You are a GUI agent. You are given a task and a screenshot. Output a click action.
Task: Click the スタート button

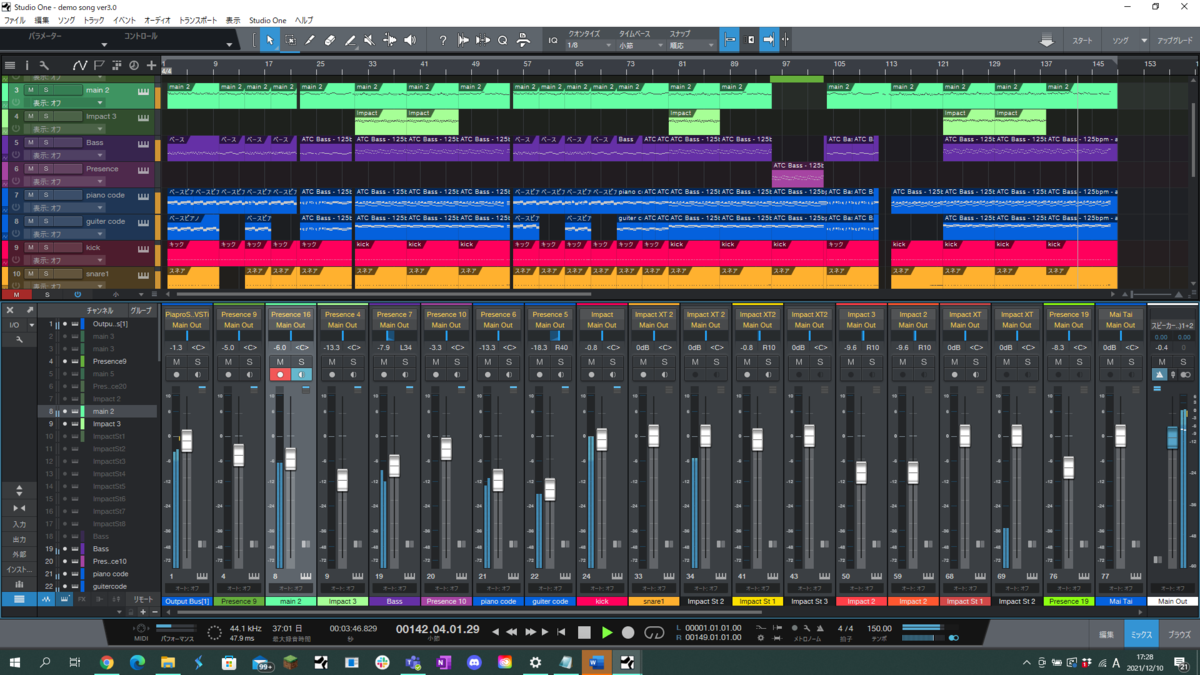tap(1082, 41)
